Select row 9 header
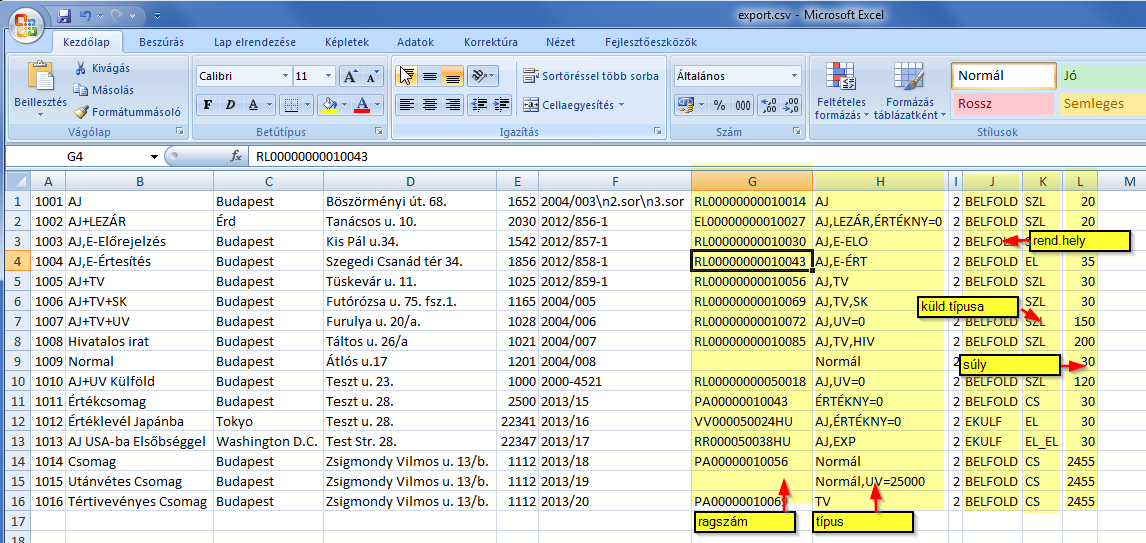The height and width of the screenshot is (543, 1146). pyautogui.click(x=19, y=362)
